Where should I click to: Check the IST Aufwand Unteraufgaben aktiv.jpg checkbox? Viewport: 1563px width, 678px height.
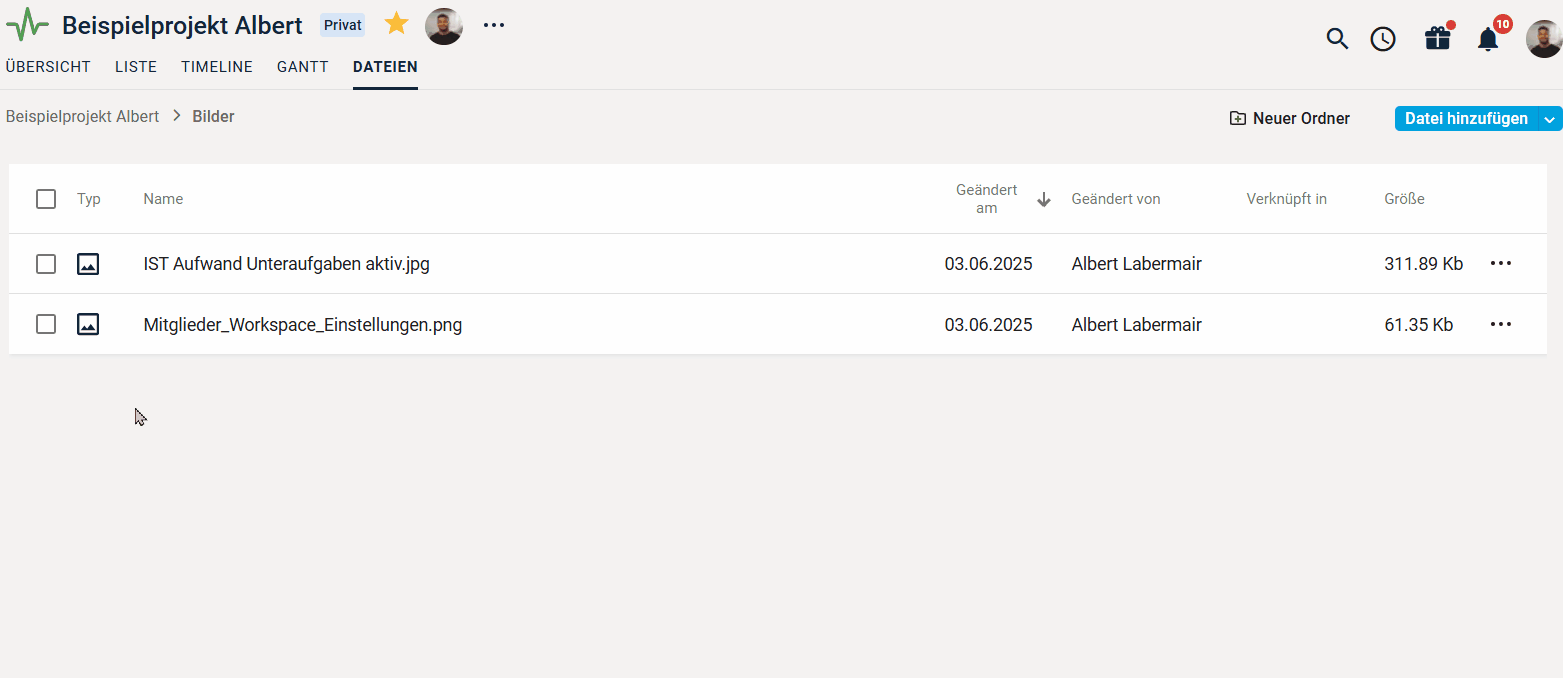pos(46,264)
